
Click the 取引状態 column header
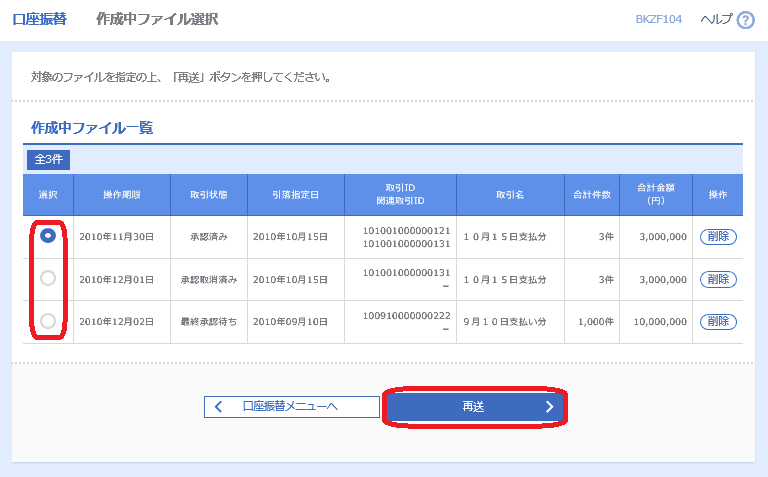pos(209,194)
